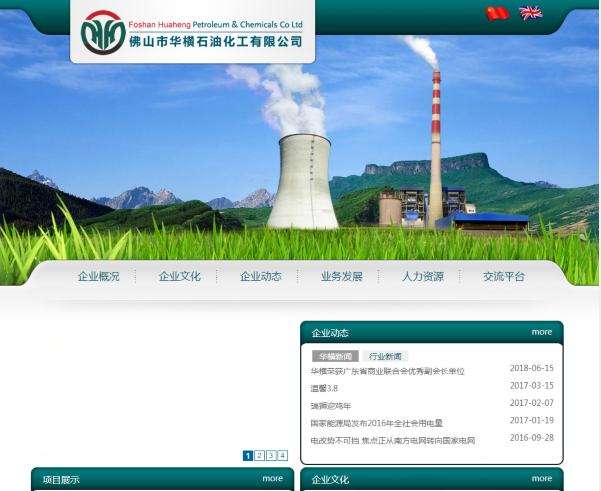Open the news item 温馨3.8
Viewport: 601px width, 491px height.
[325, 388]
